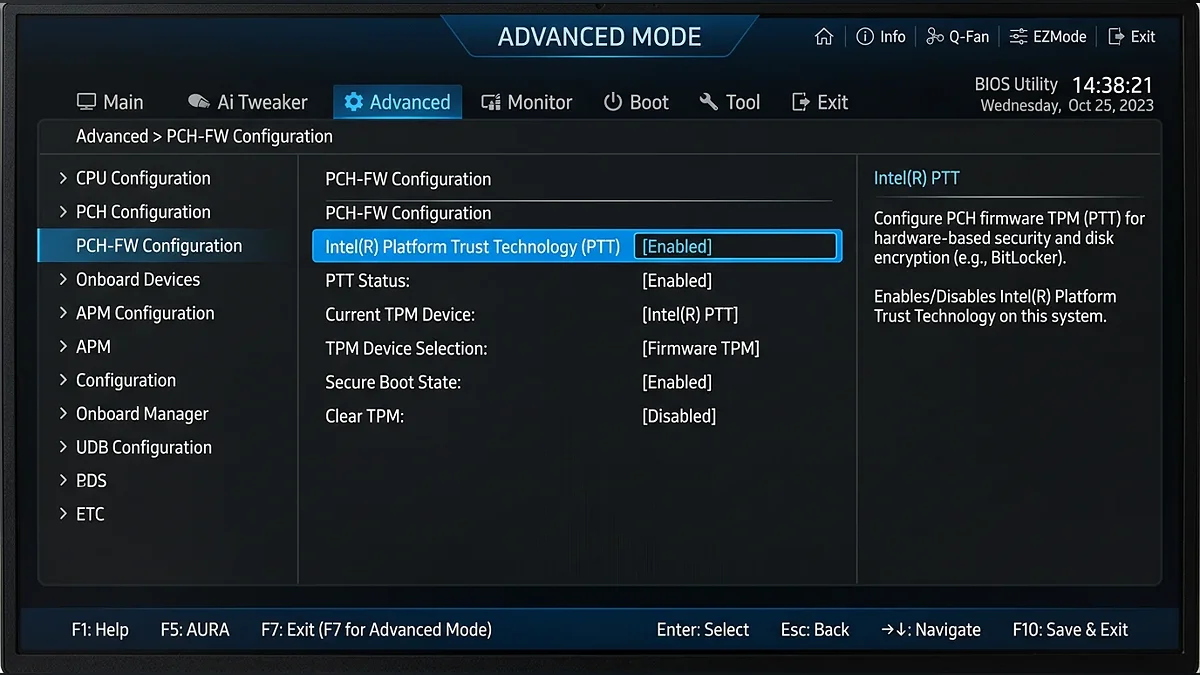1200x675 pixels.
Task: Click the top-bar Exit door icon
Action: (x=1116, y=37)
